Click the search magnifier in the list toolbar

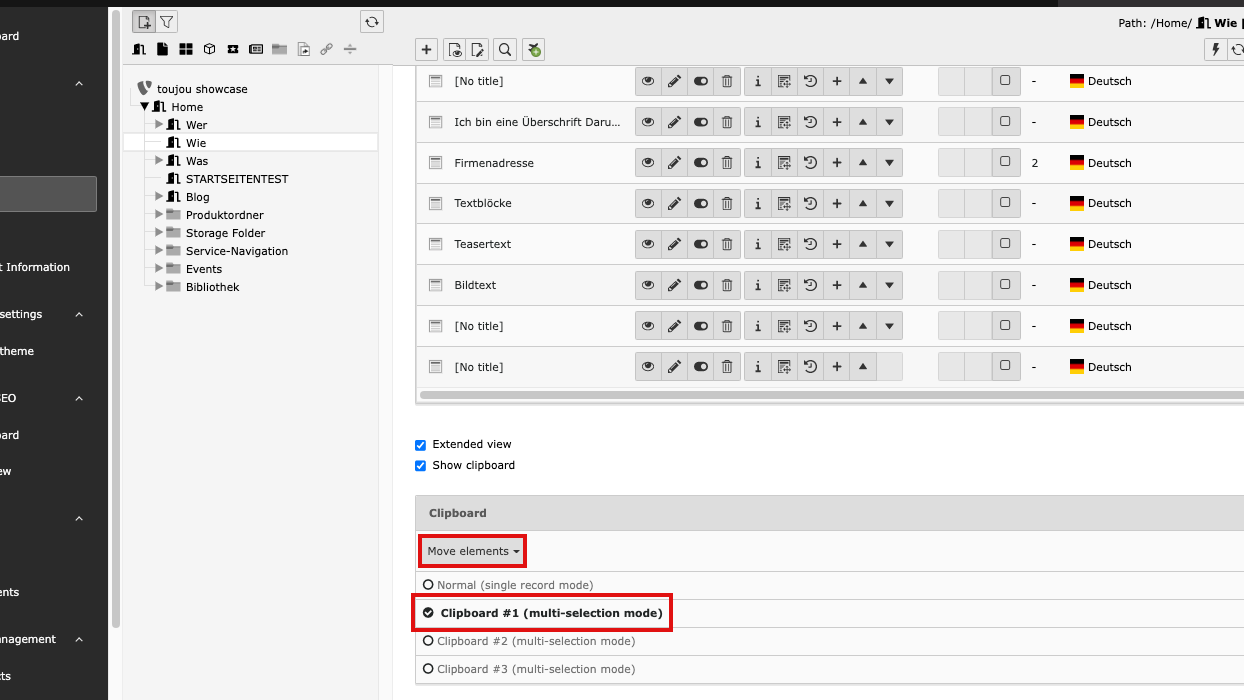505,50
